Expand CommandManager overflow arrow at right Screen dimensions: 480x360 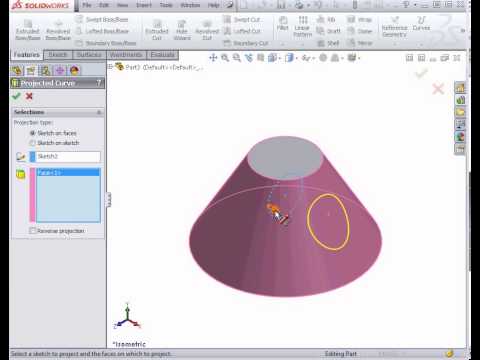coord(463,31)
